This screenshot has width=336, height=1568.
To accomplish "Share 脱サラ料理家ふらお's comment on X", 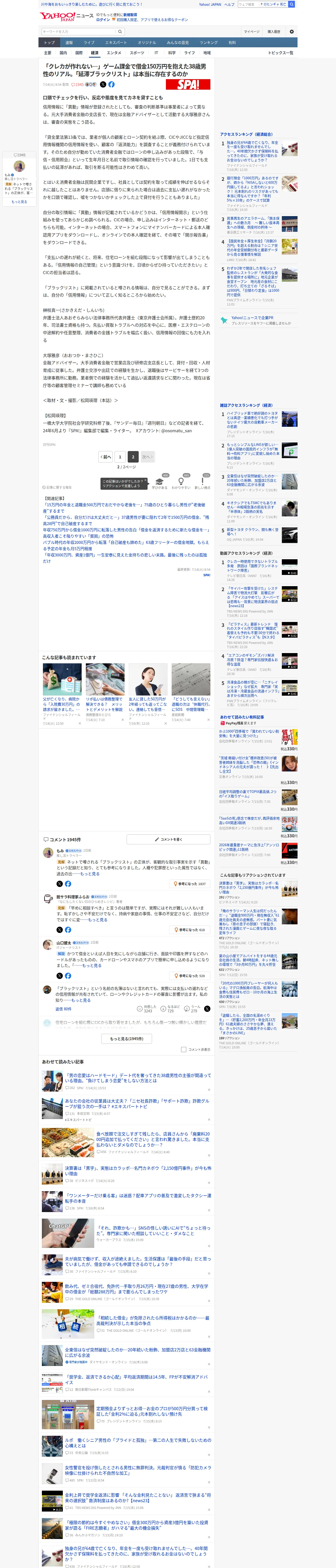I will click(60, 930).
